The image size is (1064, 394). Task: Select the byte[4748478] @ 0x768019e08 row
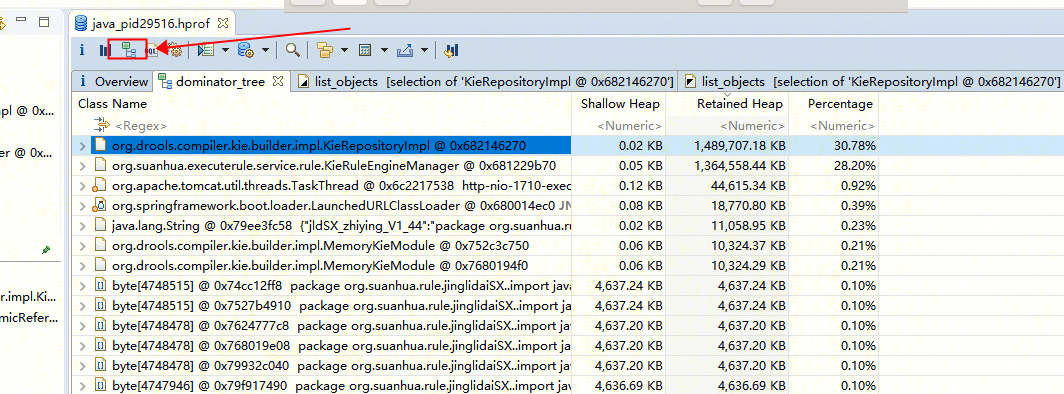[x=475, y=345]
